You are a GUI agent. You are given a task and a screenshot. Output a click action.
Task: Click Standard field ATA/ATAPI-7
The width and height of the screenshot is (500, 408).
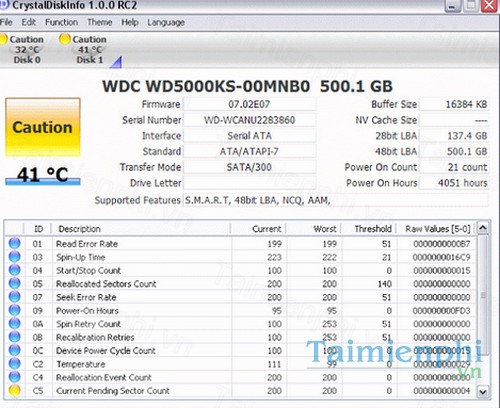(x=249, y=151)
